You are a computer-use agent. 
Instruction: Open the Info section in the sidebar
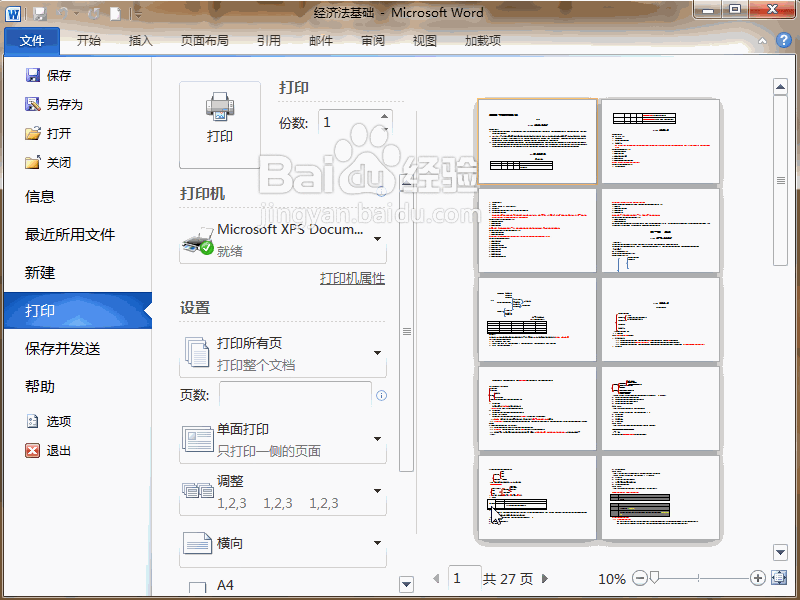(x=40, y=196)
